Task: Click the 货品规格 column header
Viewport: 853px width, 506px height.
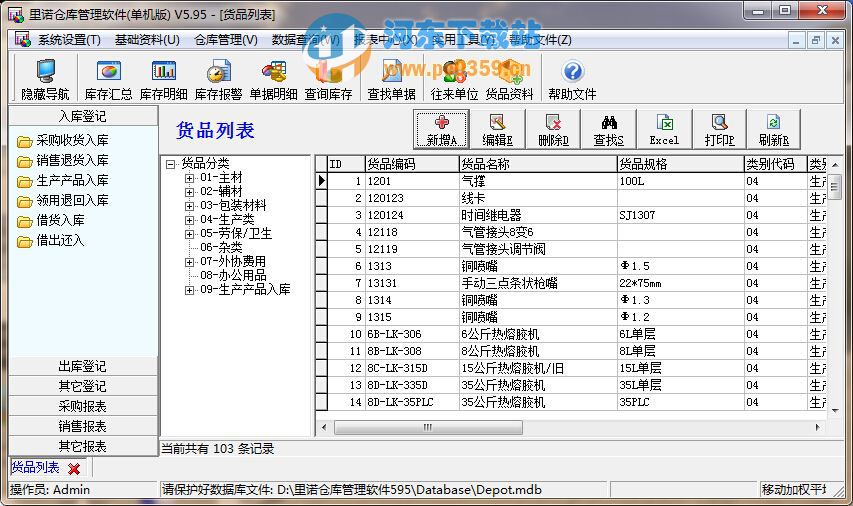Action: pos(680,164)
